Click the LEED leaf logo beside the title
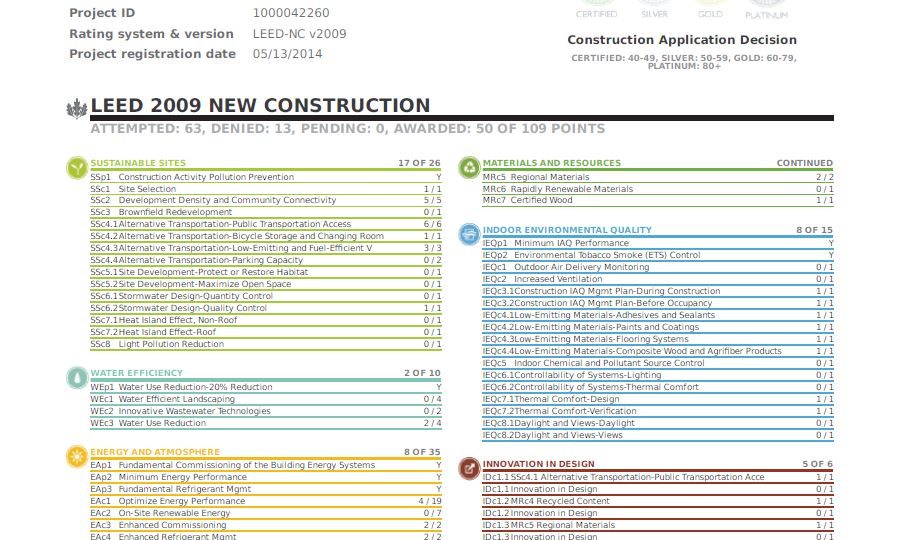The width and height of the screenshot is (906, 540). [x=77, y=108]
